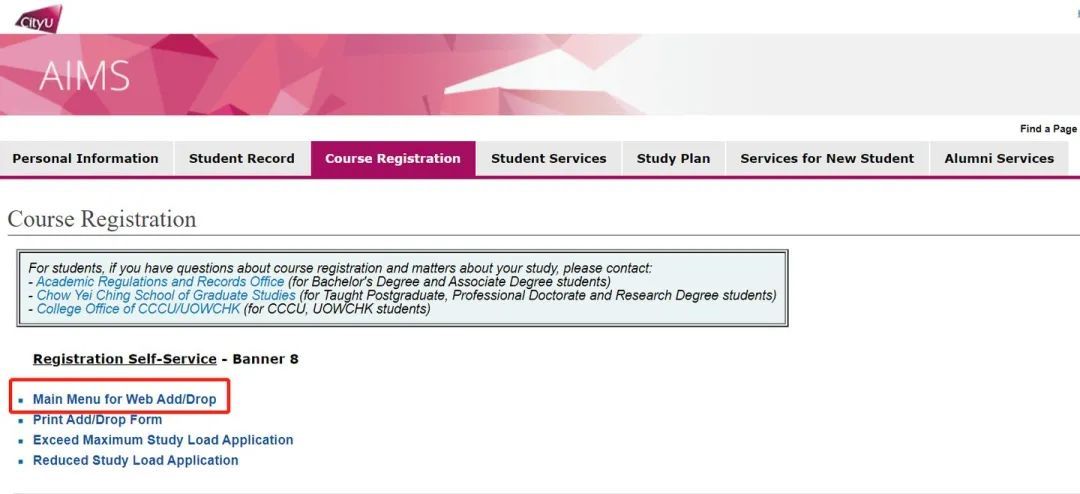This screenshot has width=1080, height=494.
Task: Open College Office of CCCU/UOWCHK link
Action: click(x=138, y=309)
